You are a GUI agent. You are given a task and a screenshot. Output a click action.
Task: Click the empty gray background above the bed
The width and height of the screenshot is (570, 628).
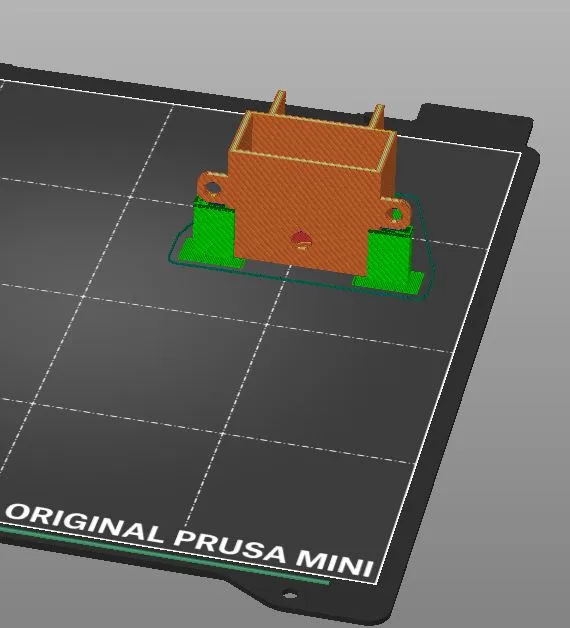pyautogui.click(x=280, y=40)
